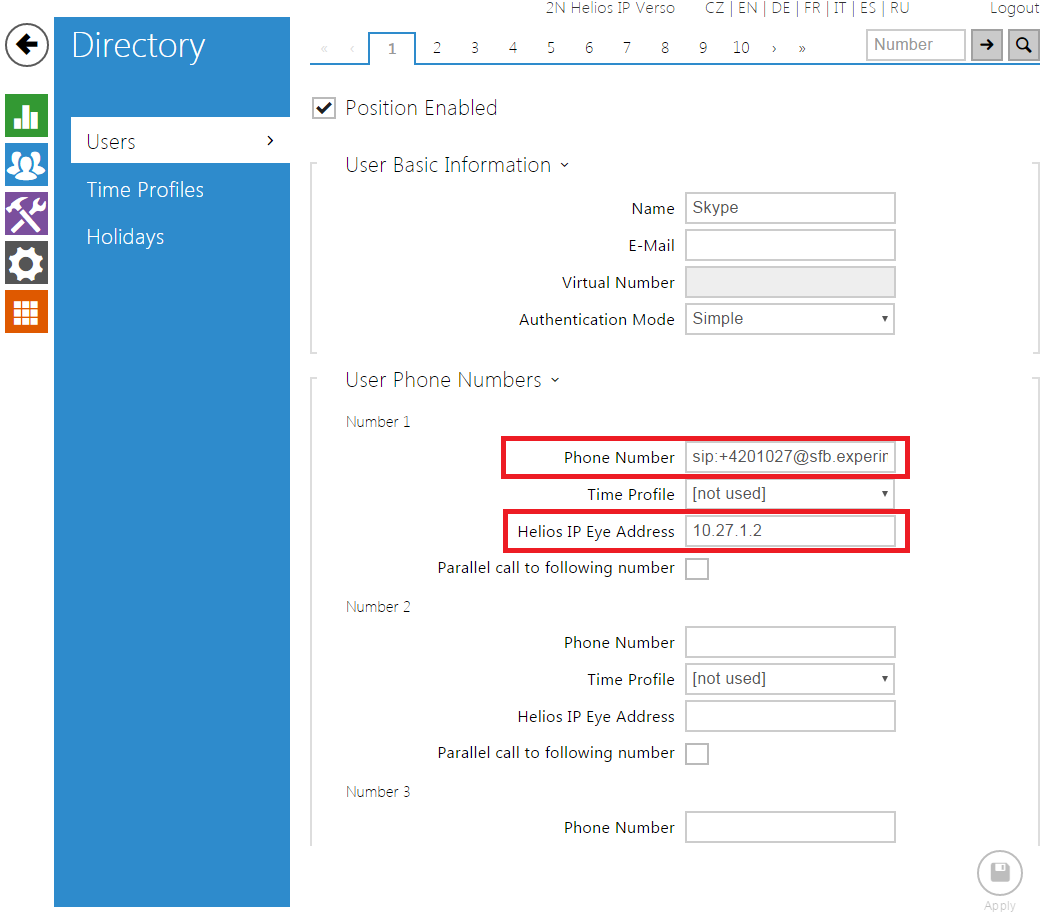The height and width of the screenshot is (917, 1054).
Task: Enable parallel call under Number 1
Action: point(697,569)
